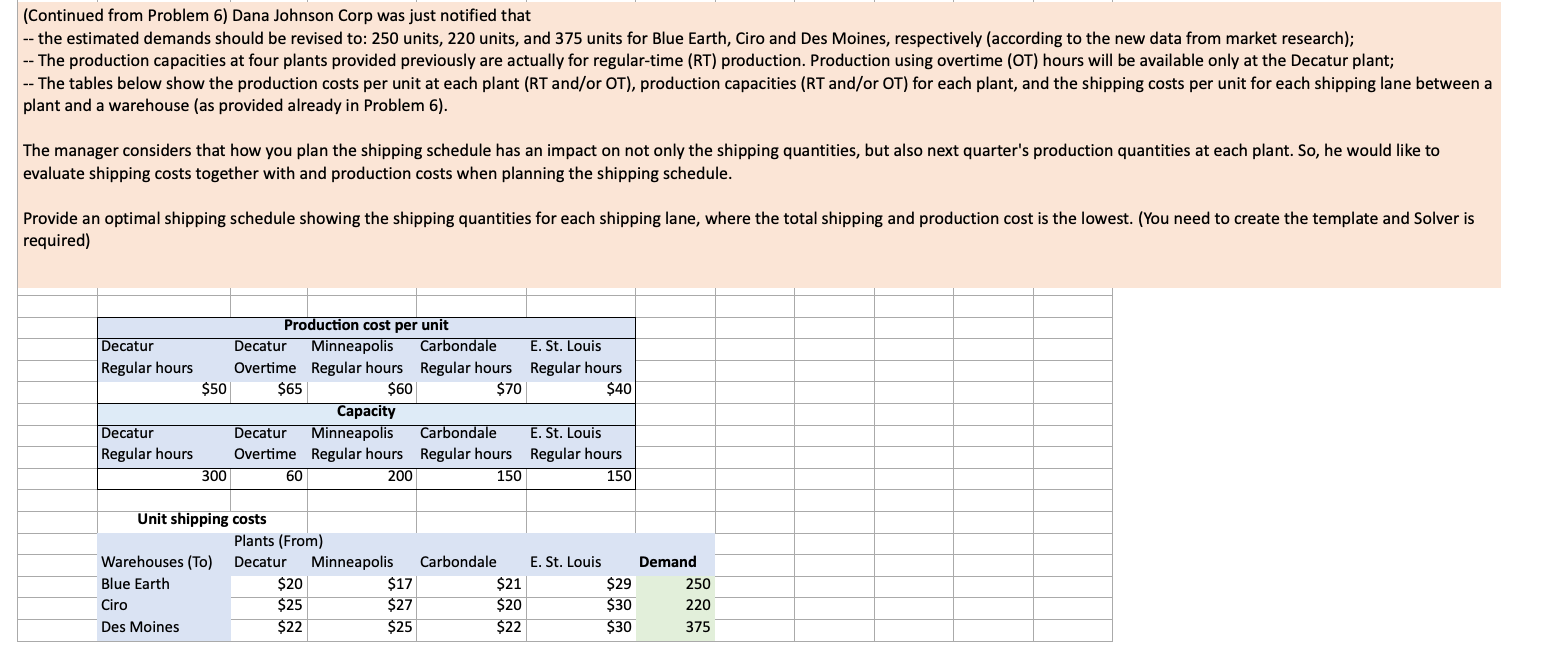The width and height of the screenshot is (1550, 648).
Task: Click the problem description text starting "(Continued from Problem 6)"
Action: pos(270,15)
